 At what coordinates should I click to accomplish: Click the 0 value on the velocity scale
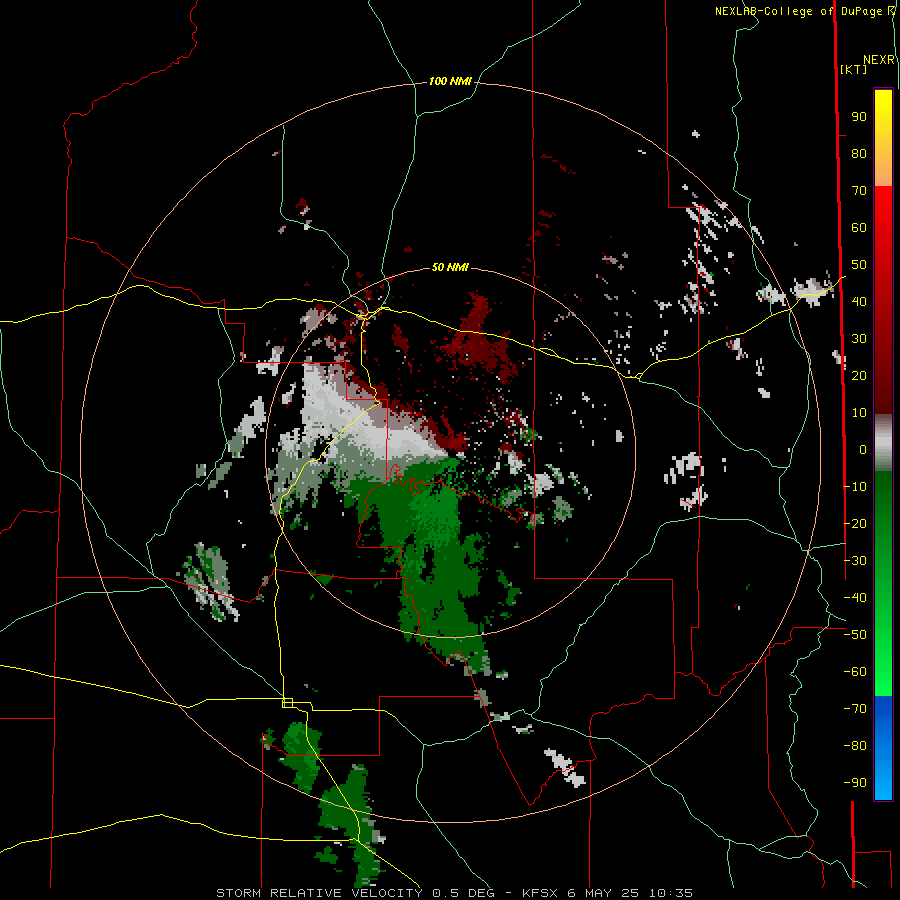coord(863,450)
